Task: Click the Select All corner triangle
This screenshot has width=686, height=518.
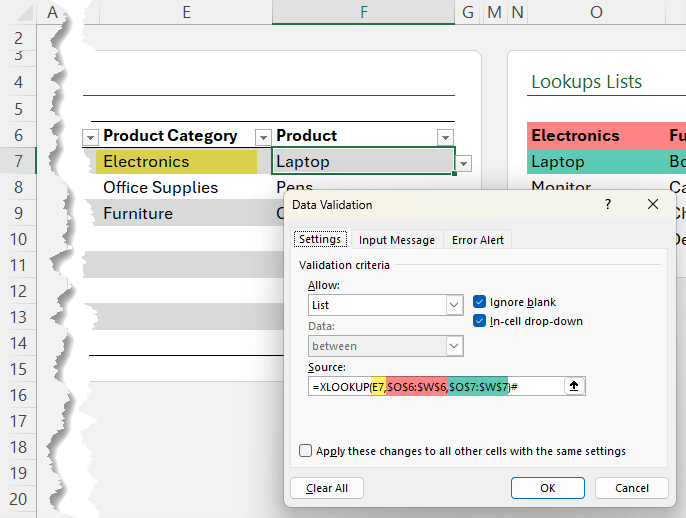Action: tap(22, 12)
